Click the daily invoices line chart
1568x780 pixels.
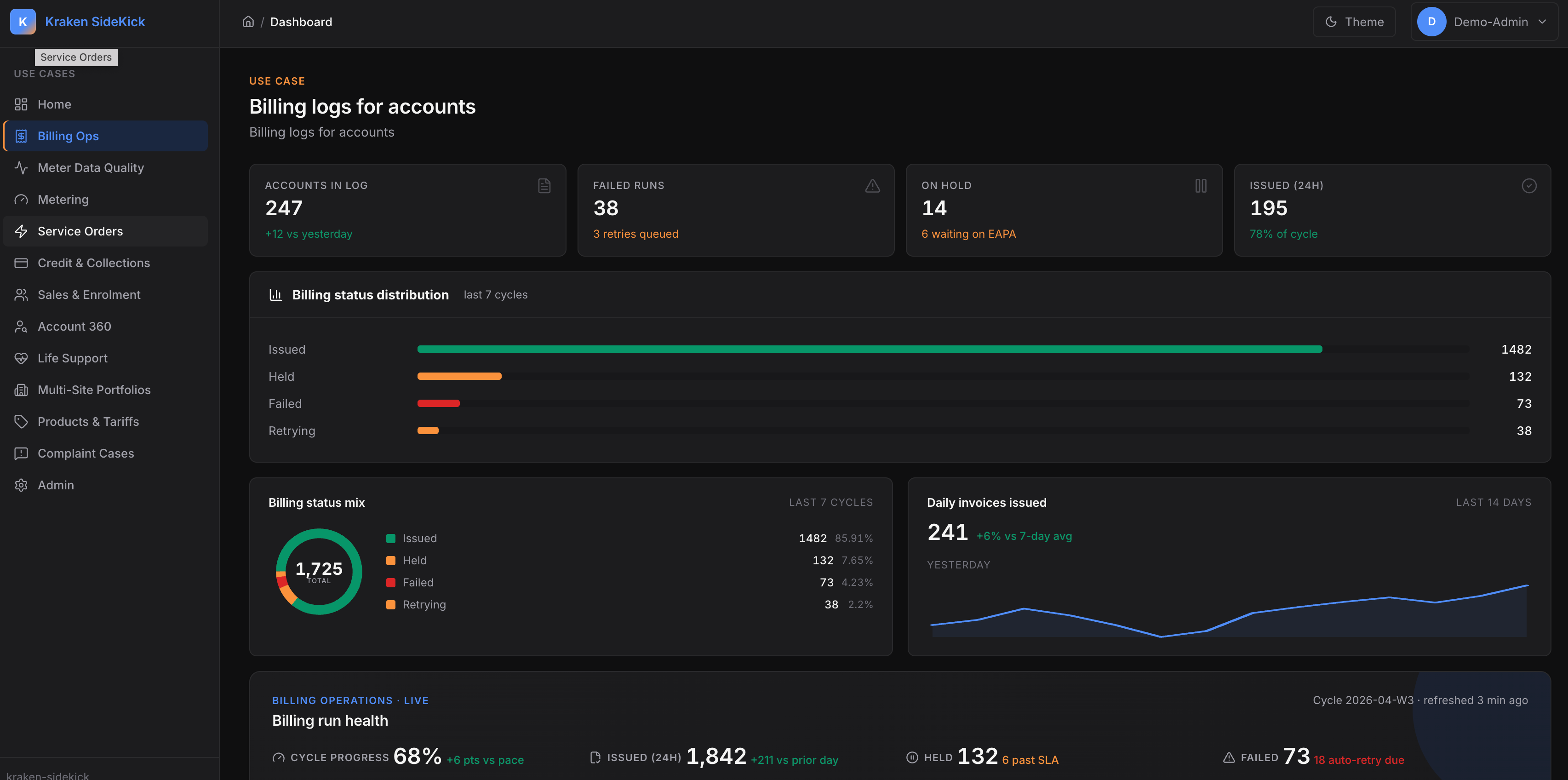pyautogui.click(x=1229, y=610)
